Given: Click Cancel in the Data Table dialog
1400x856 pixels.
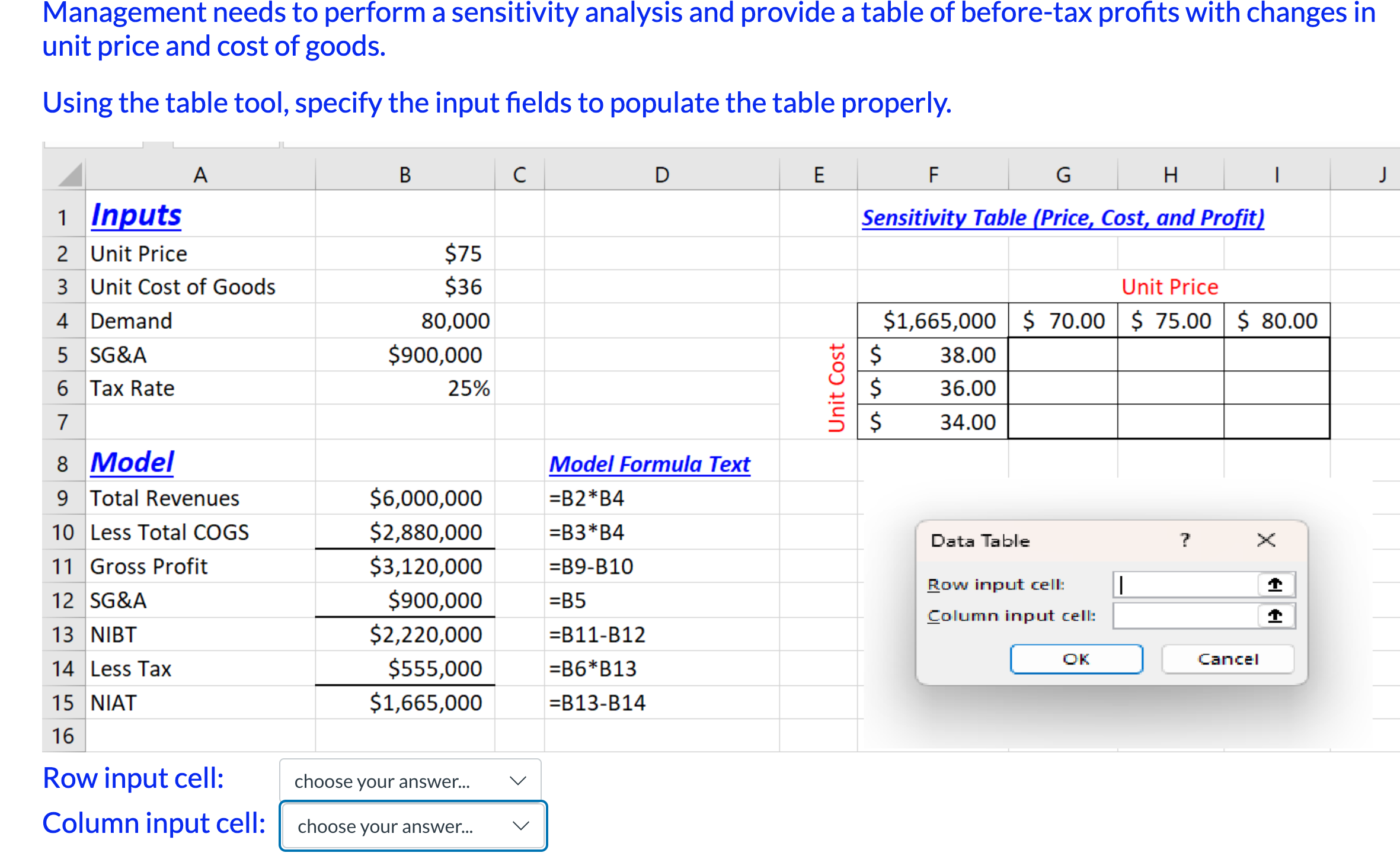Looking at the screenshot, I should [x=1228, y=659].
